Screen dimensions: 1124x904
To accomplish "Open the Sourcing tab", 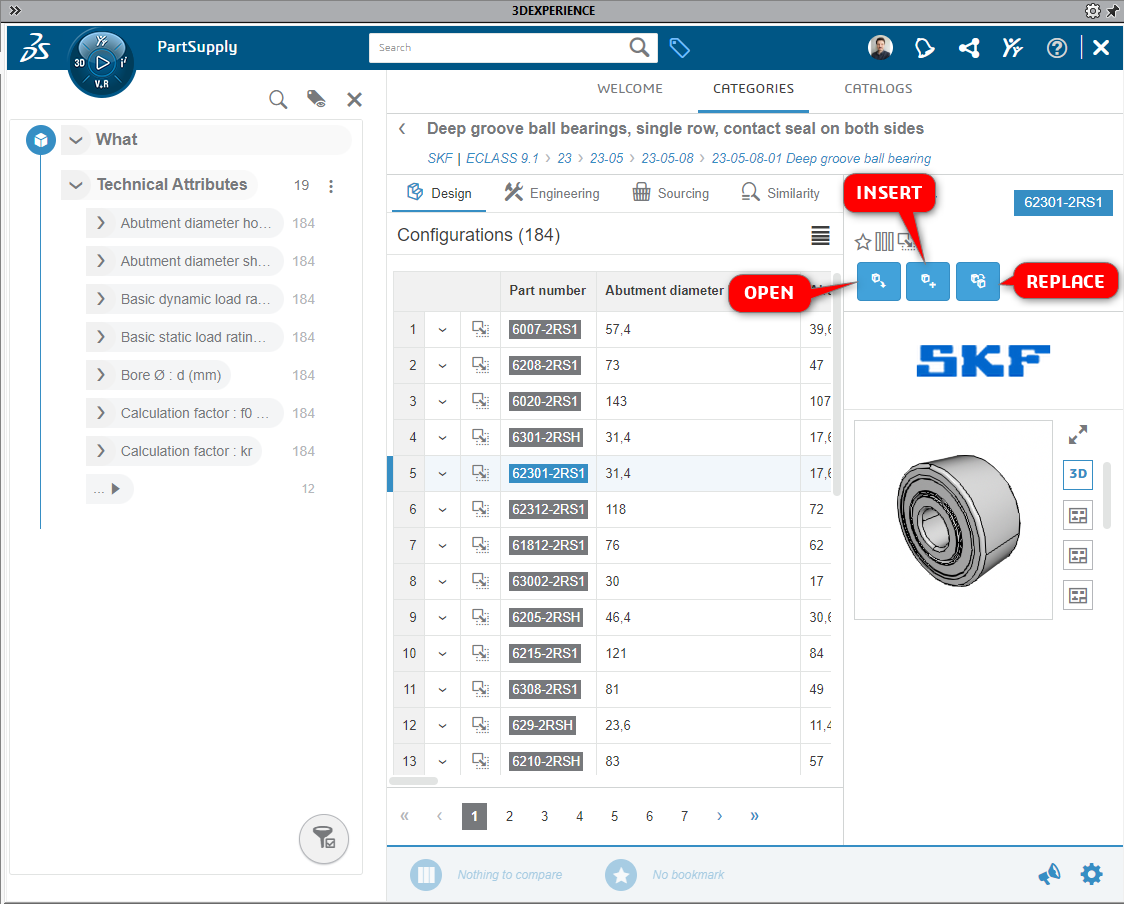I will coord(670,193).
